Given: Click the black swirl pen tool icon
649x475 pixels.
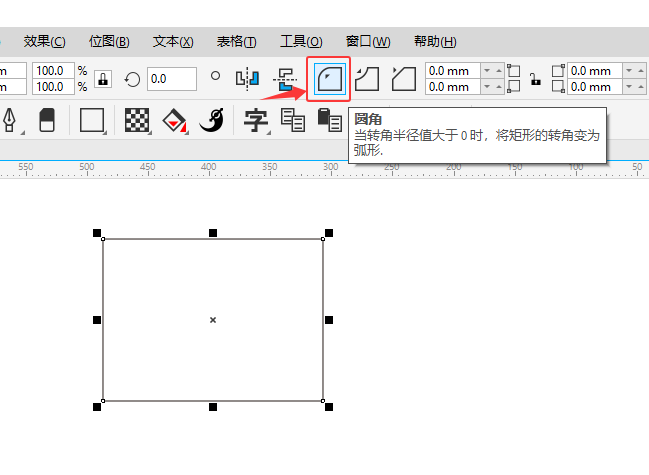Looking at the screenshot, I should point(212,120).
